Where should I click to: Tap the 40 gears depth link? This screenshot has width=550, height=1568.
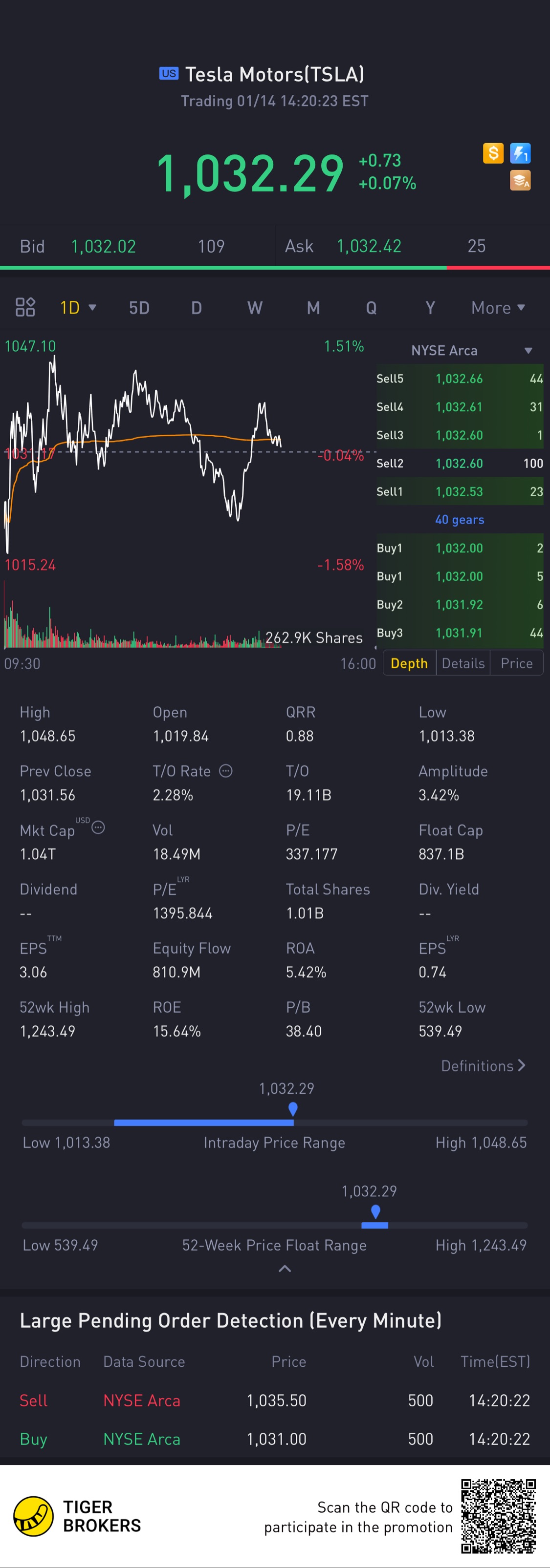(x=459, y=520)
